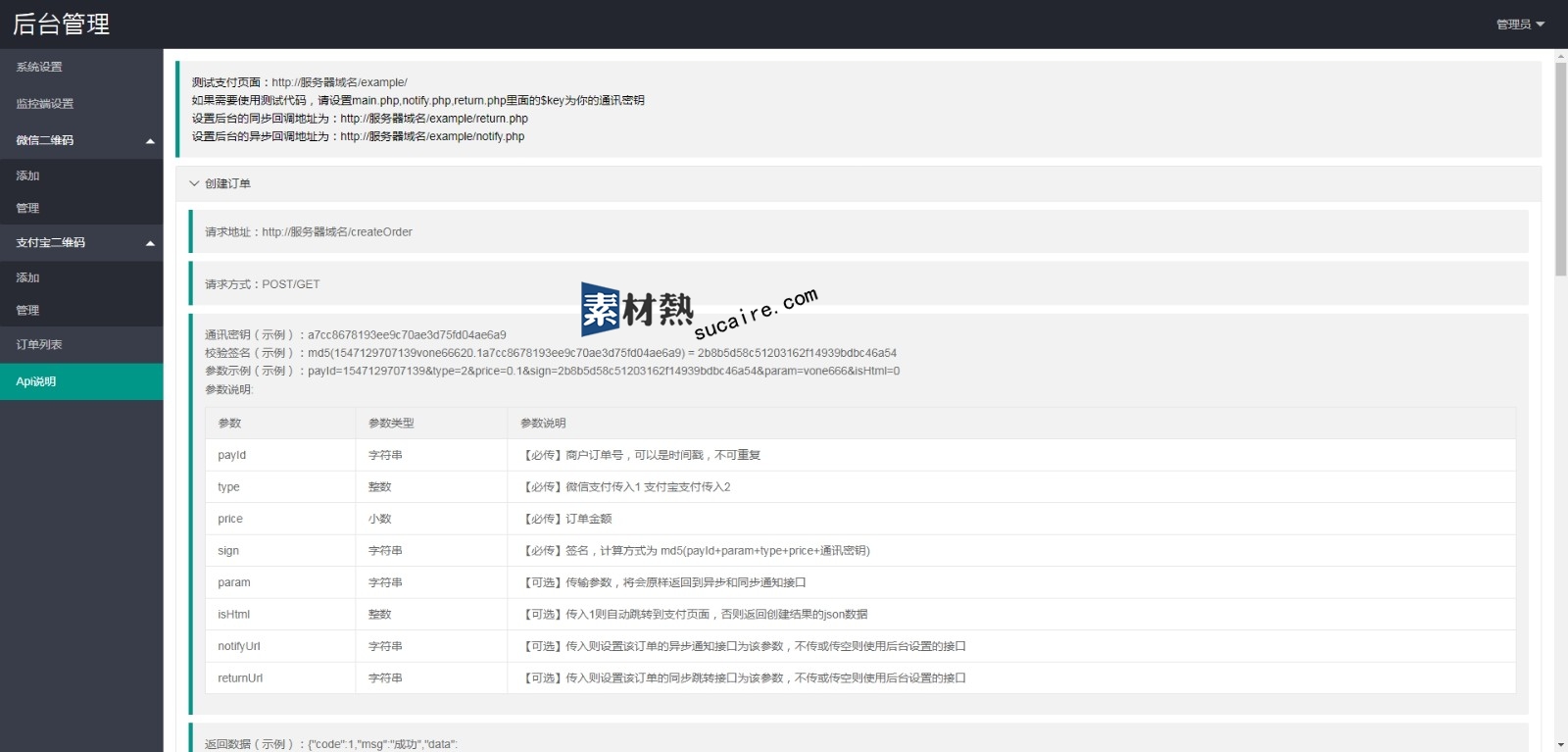Click the type parameter cell
This screenshot has width=1568, height=752.
click(280, 486)
